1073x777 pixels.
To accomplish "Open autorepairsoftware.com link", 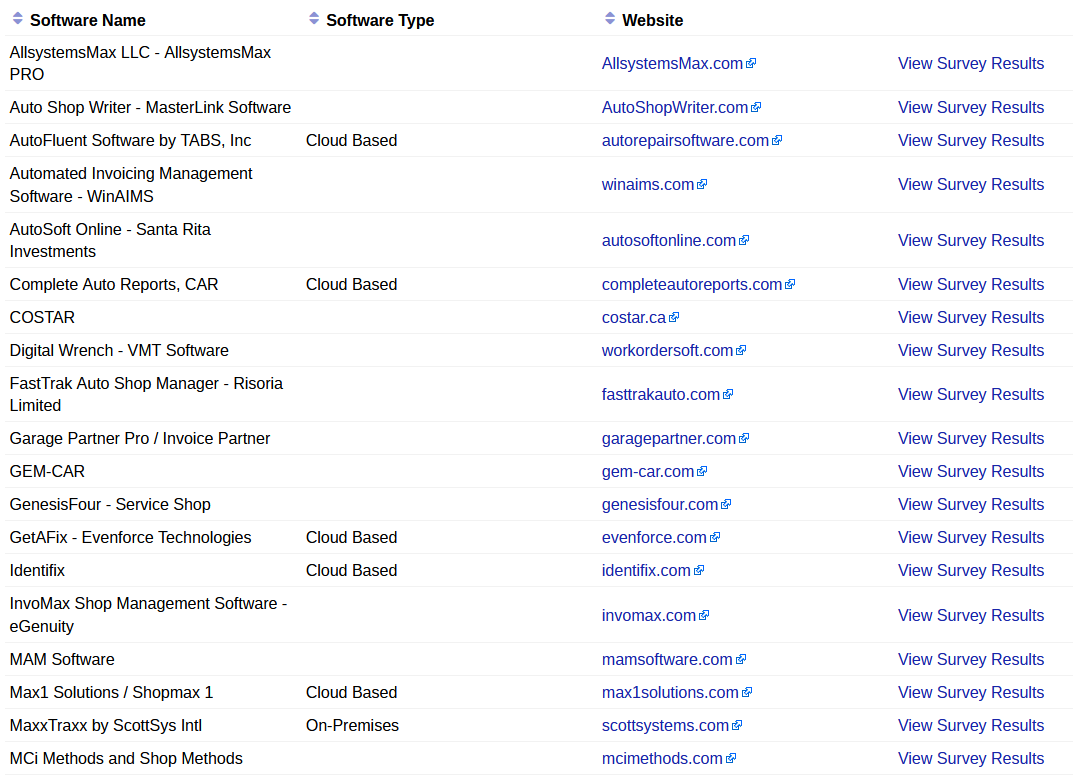I will 685,140.
